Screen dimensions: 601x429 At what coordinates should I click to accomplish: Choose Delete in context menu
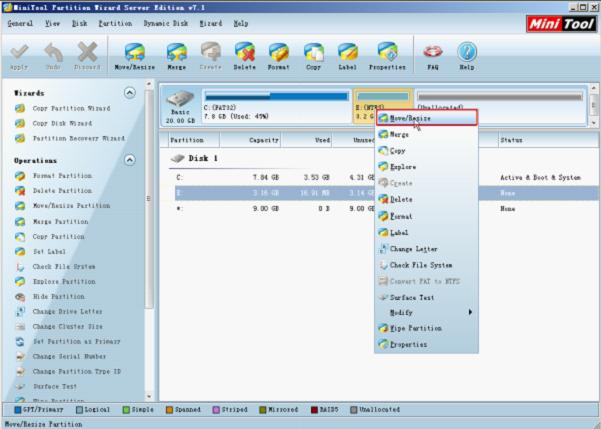click(x=426, y=199)
